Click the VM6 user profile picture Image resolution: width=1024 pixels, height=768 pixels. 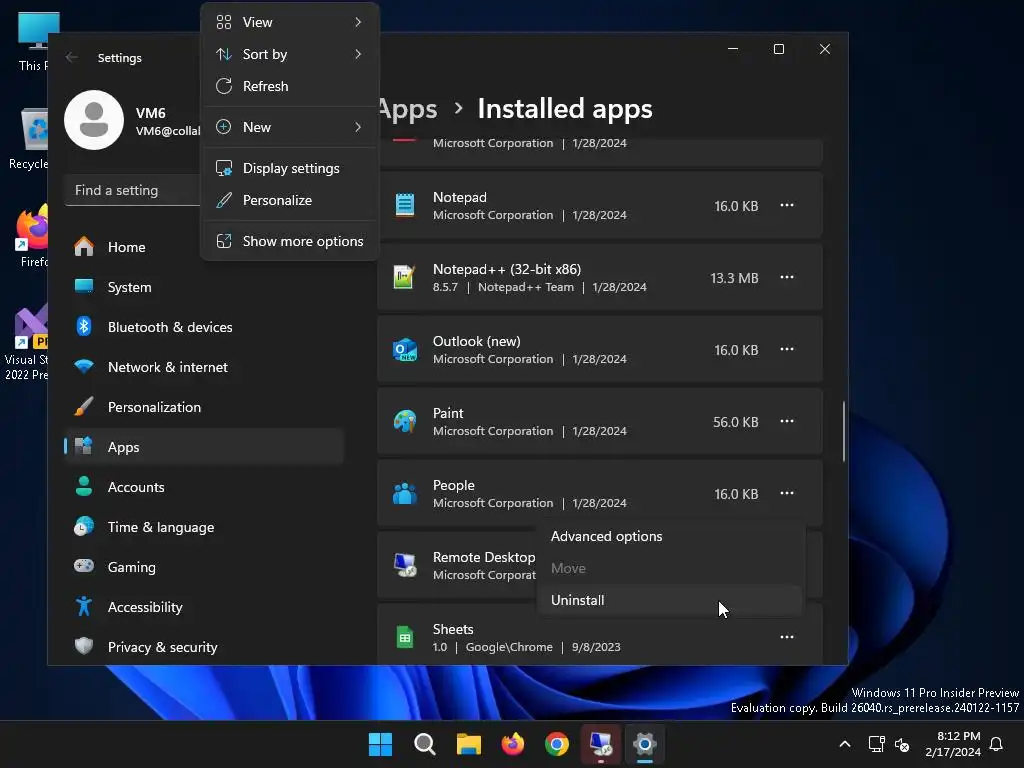(x=94, y=120)
